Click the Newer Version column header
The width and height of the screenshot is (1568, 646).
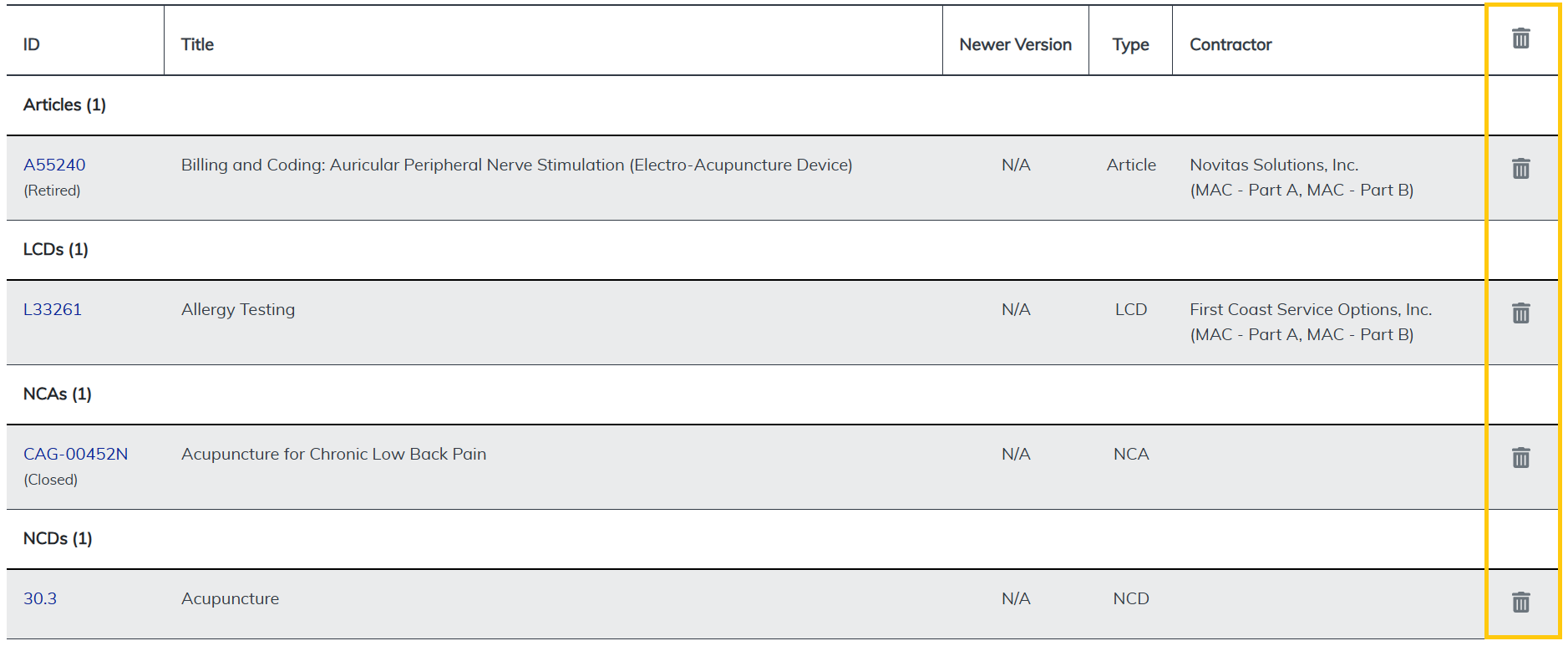[x=1015, y=44]
